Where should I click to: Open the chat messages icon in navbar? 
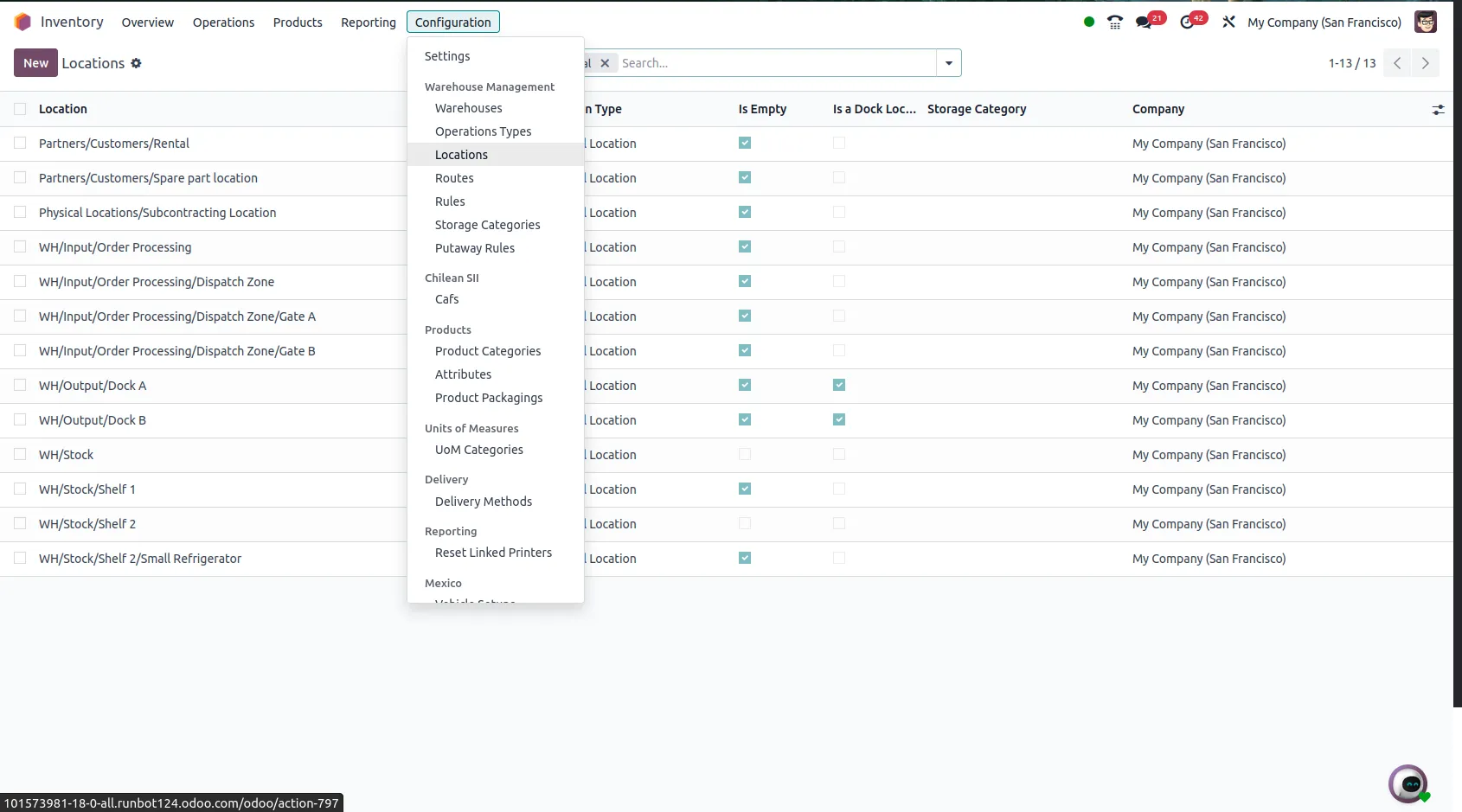pos(1144,22)
